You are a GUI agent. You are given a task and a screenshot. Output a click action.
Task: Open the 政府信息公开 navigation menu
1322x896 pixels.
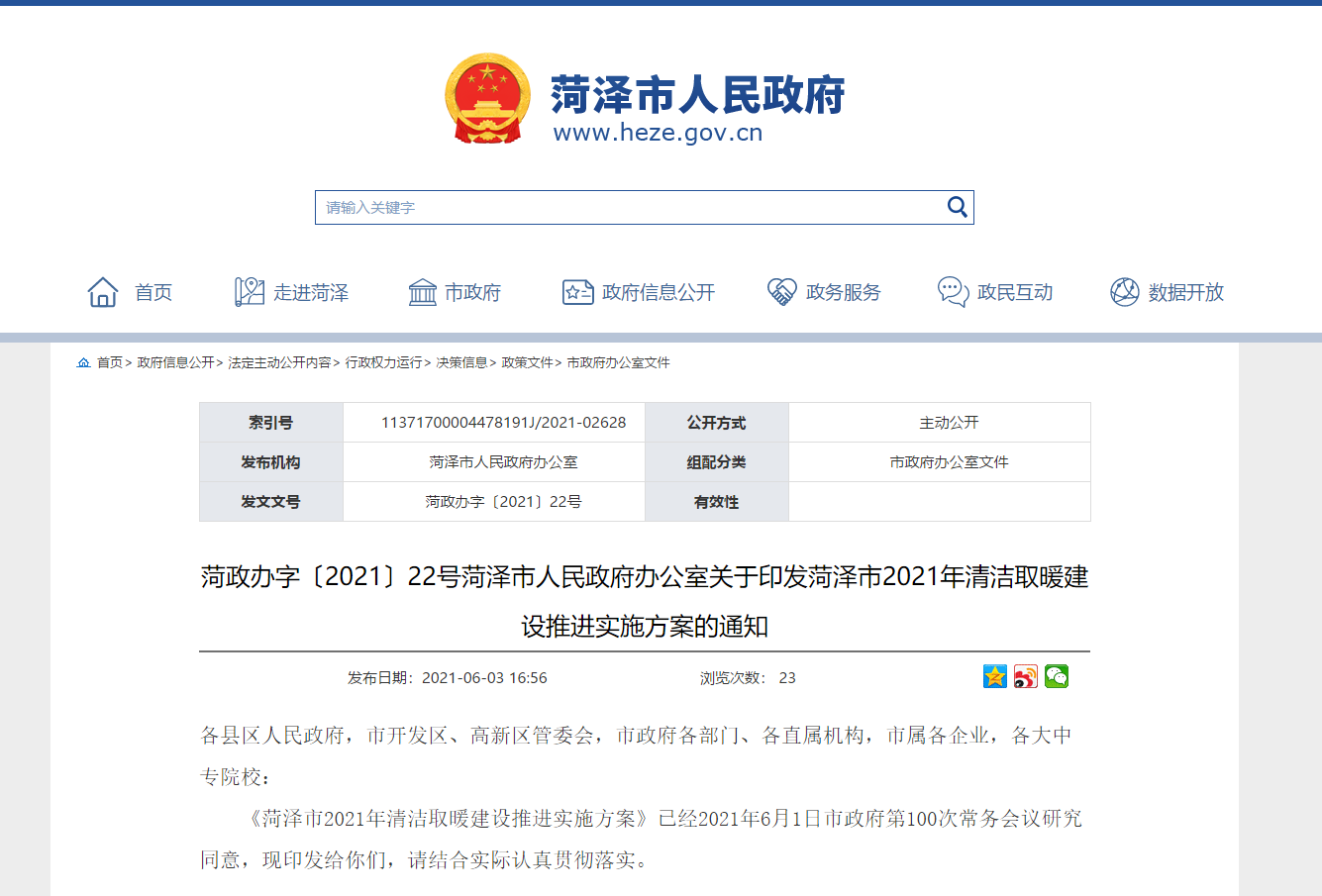coord(658,292)
